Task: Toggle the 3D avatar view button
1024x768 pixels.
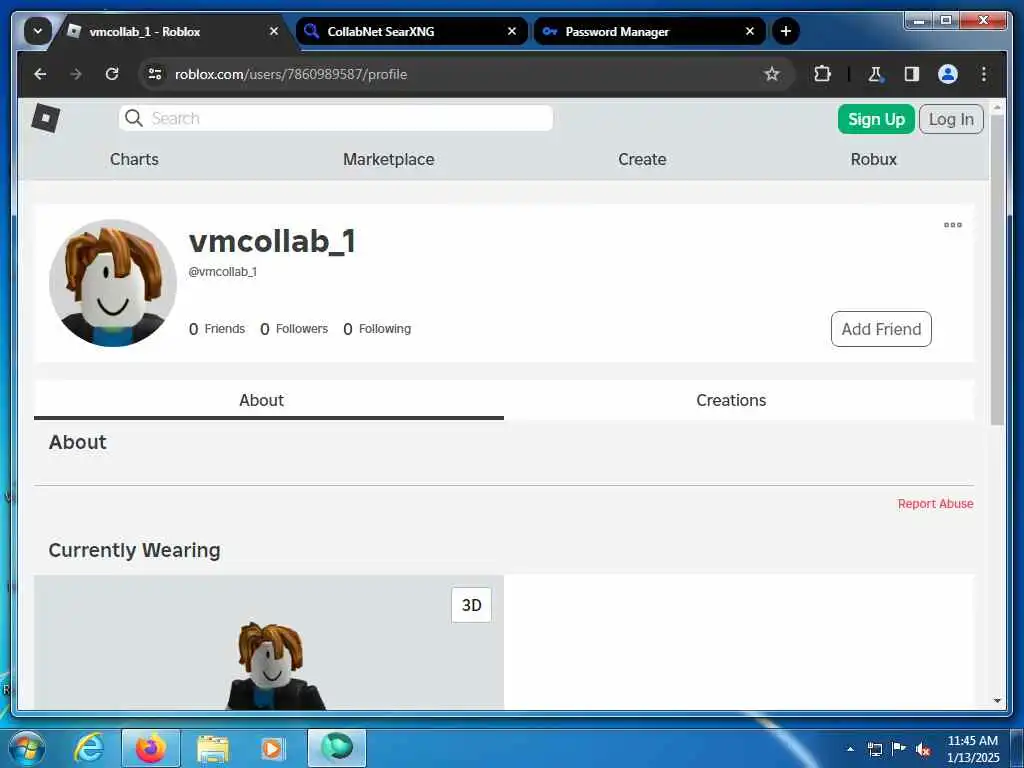Action: pos(471,605)
